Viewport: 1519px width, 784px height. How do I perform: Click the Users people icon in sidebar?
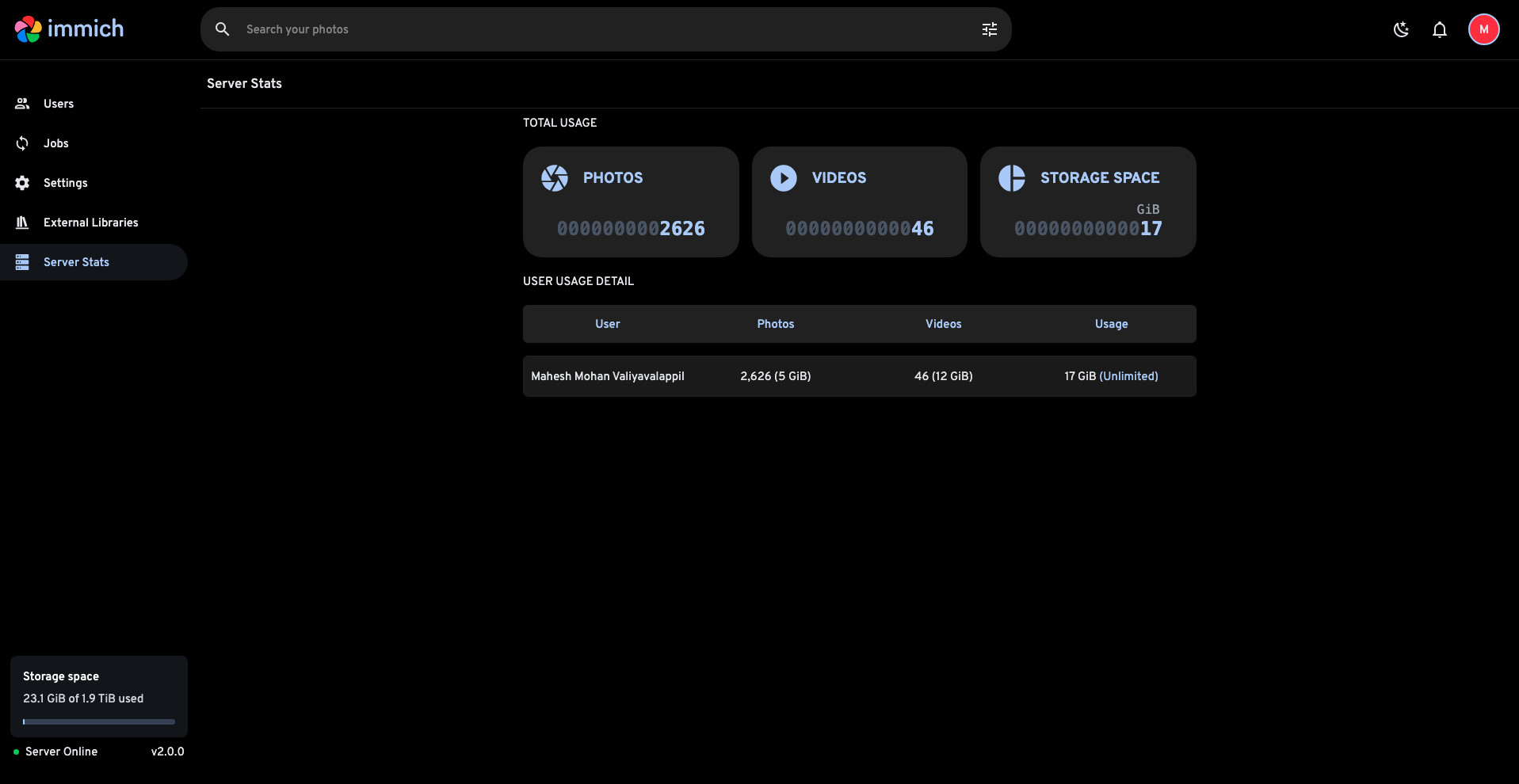(22, 103)
